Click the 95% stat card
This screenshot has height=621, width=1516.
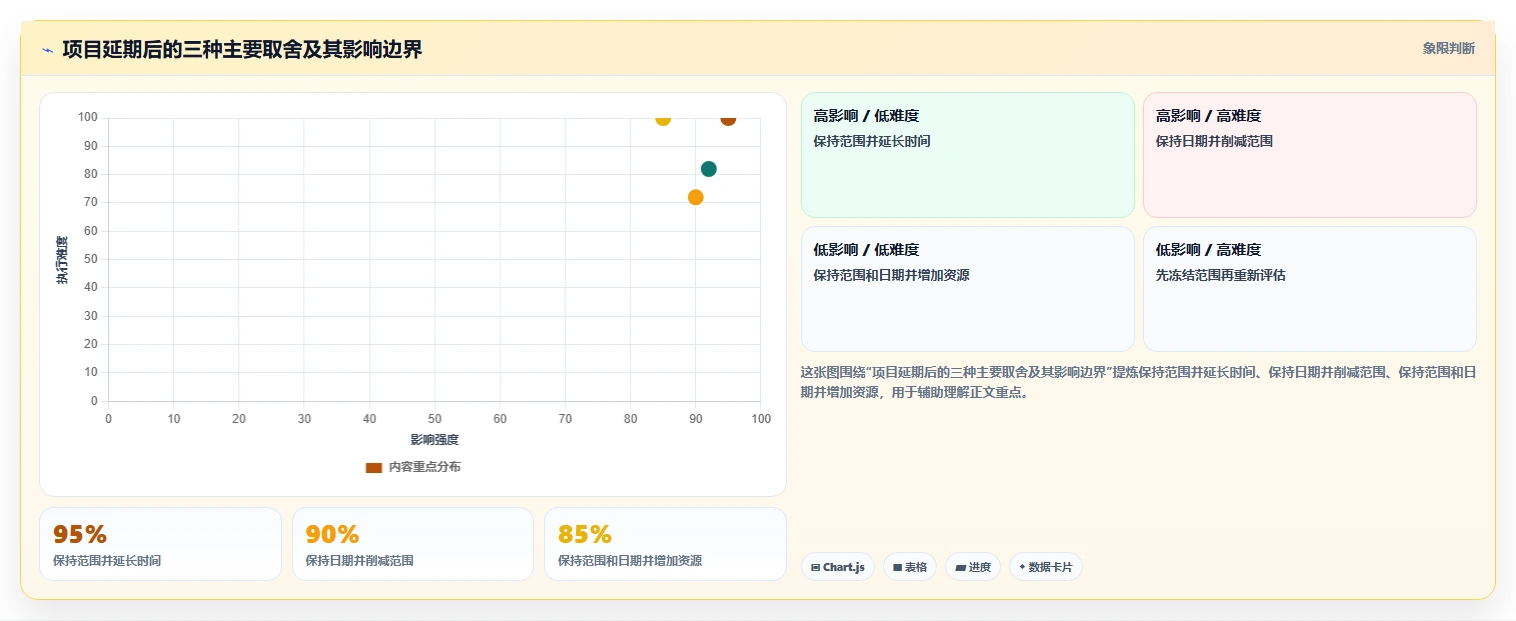[x=161, y=544]
